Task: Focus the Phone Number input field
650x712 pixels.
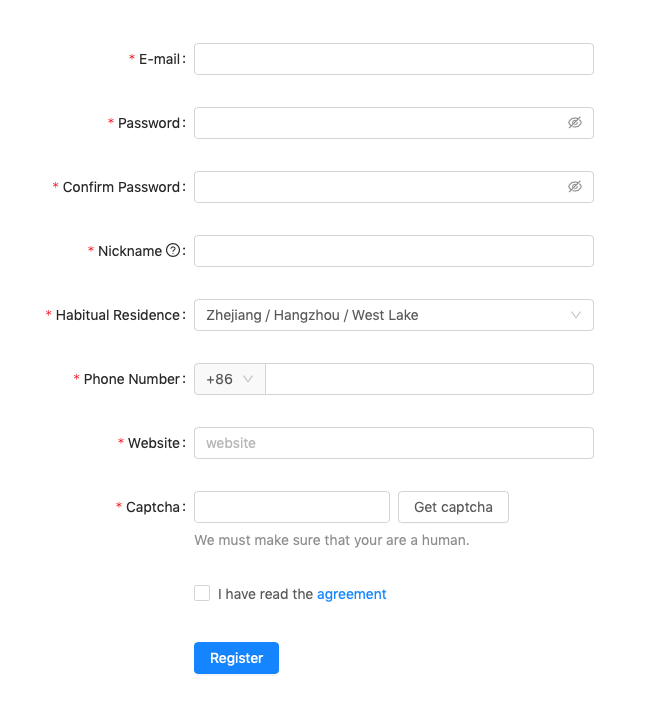Action: 429,379
